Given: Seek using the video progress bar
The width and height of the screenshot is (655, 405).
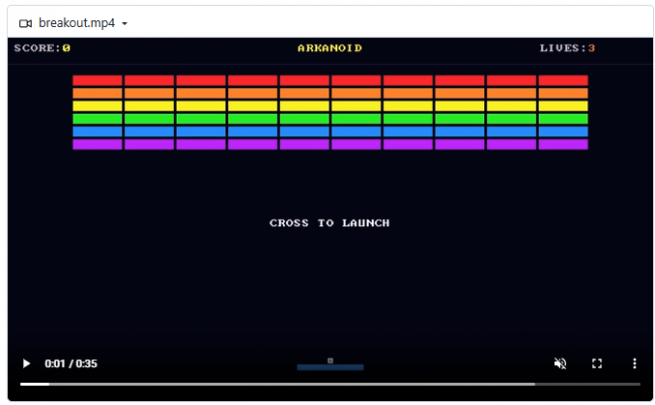Looking at the screenshot, I should (x=330, y=384).
